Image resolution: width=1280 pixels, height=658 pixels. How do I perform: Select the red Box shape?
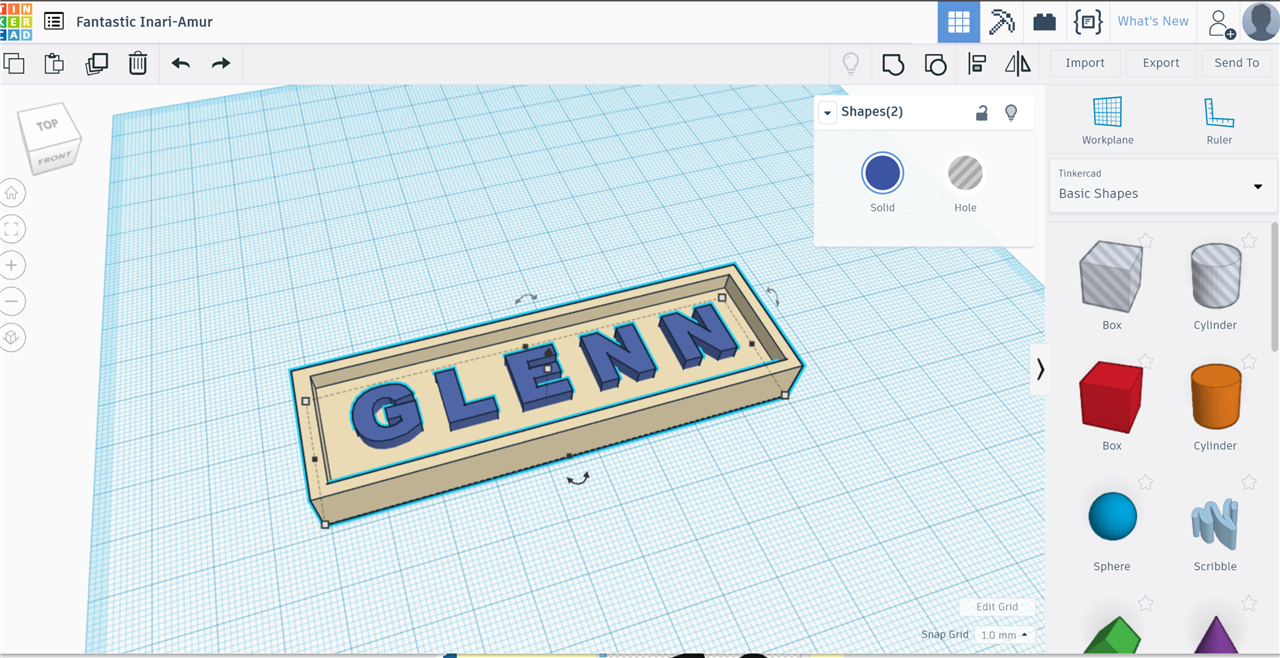click(x=1111, y=397)
